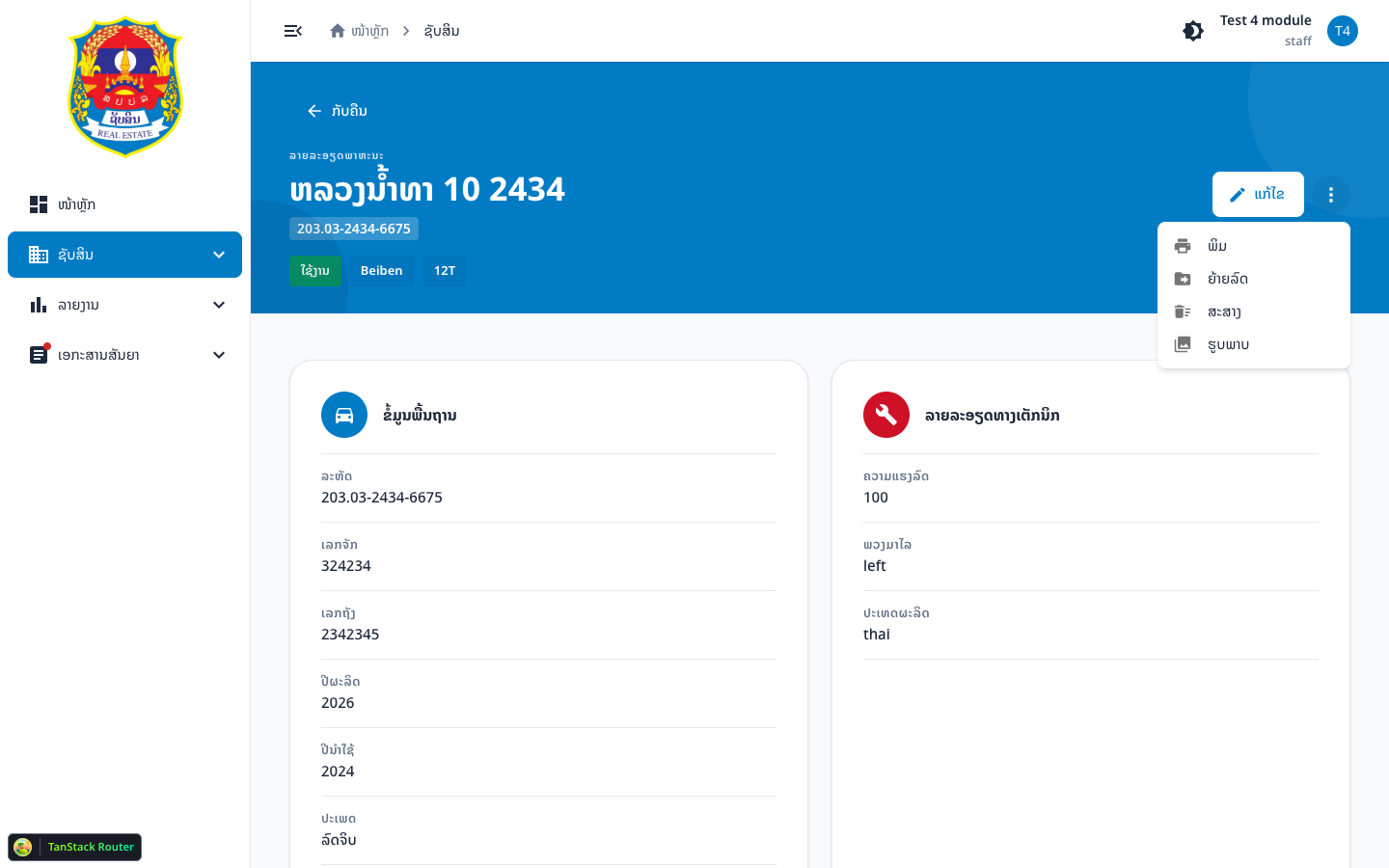The image size is (1389, 868).
Task: Click the horsepower value 100
Action: click(876, 498)
